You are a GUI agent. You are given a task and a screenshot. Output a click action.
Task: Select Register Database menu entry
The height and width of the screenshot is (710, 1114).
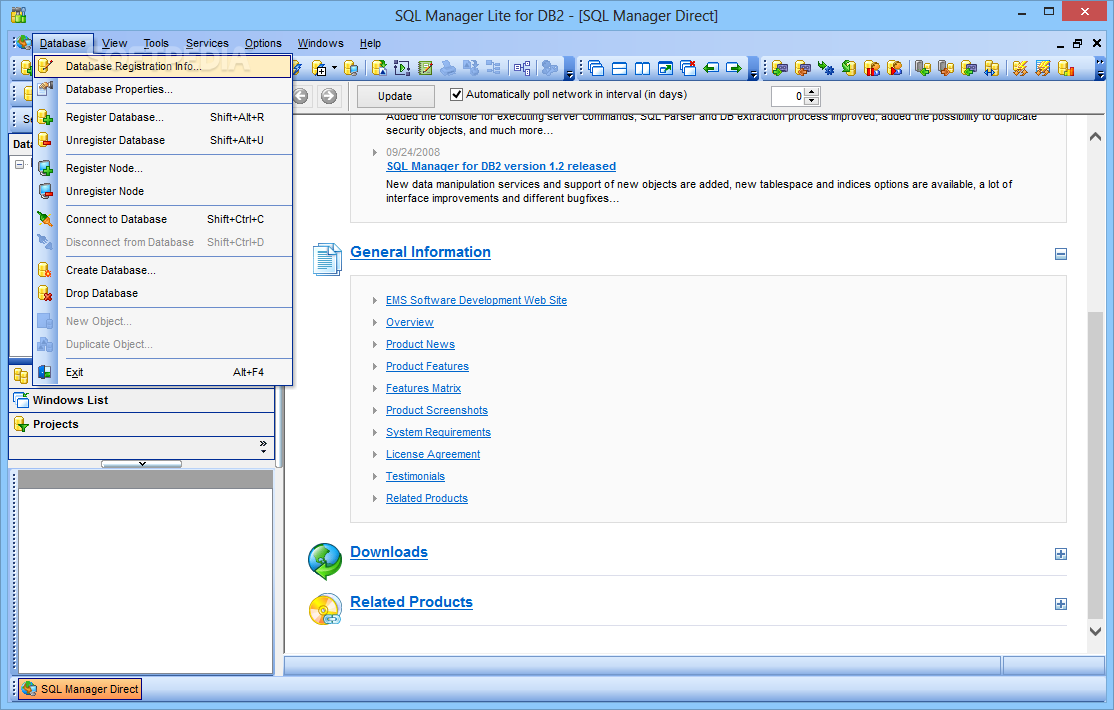pyautogui.click(x=163, y=117)
